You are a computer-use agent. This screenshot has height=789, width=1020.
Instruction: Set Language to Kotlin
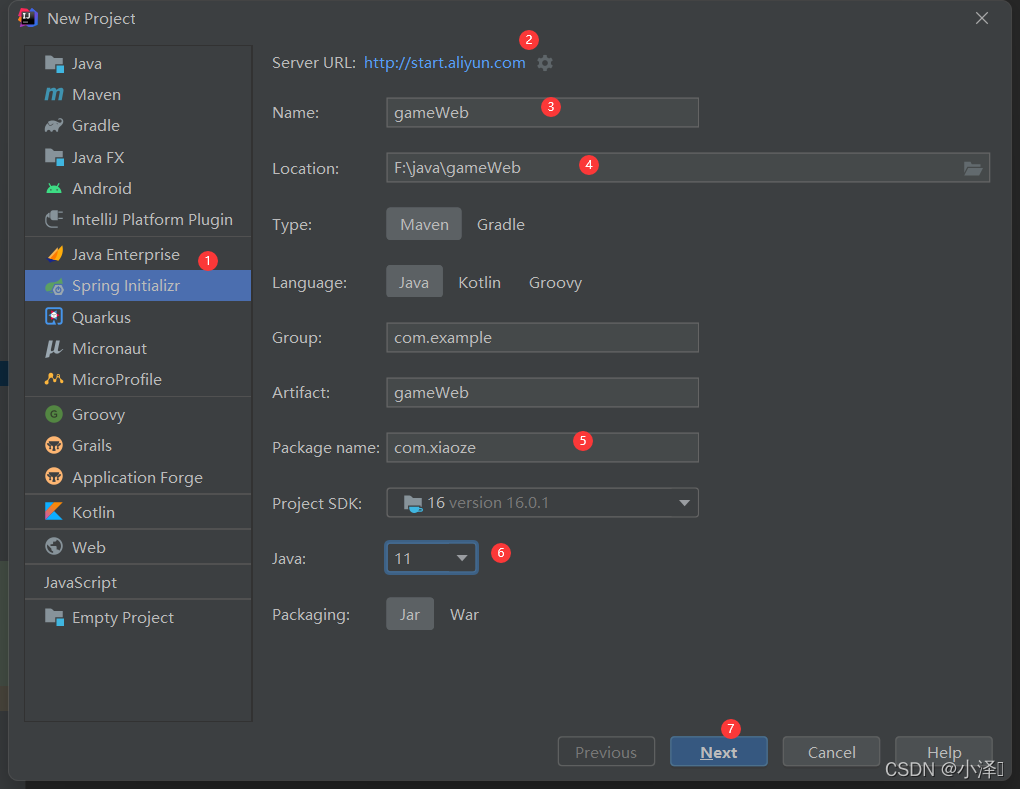point(479,282)
